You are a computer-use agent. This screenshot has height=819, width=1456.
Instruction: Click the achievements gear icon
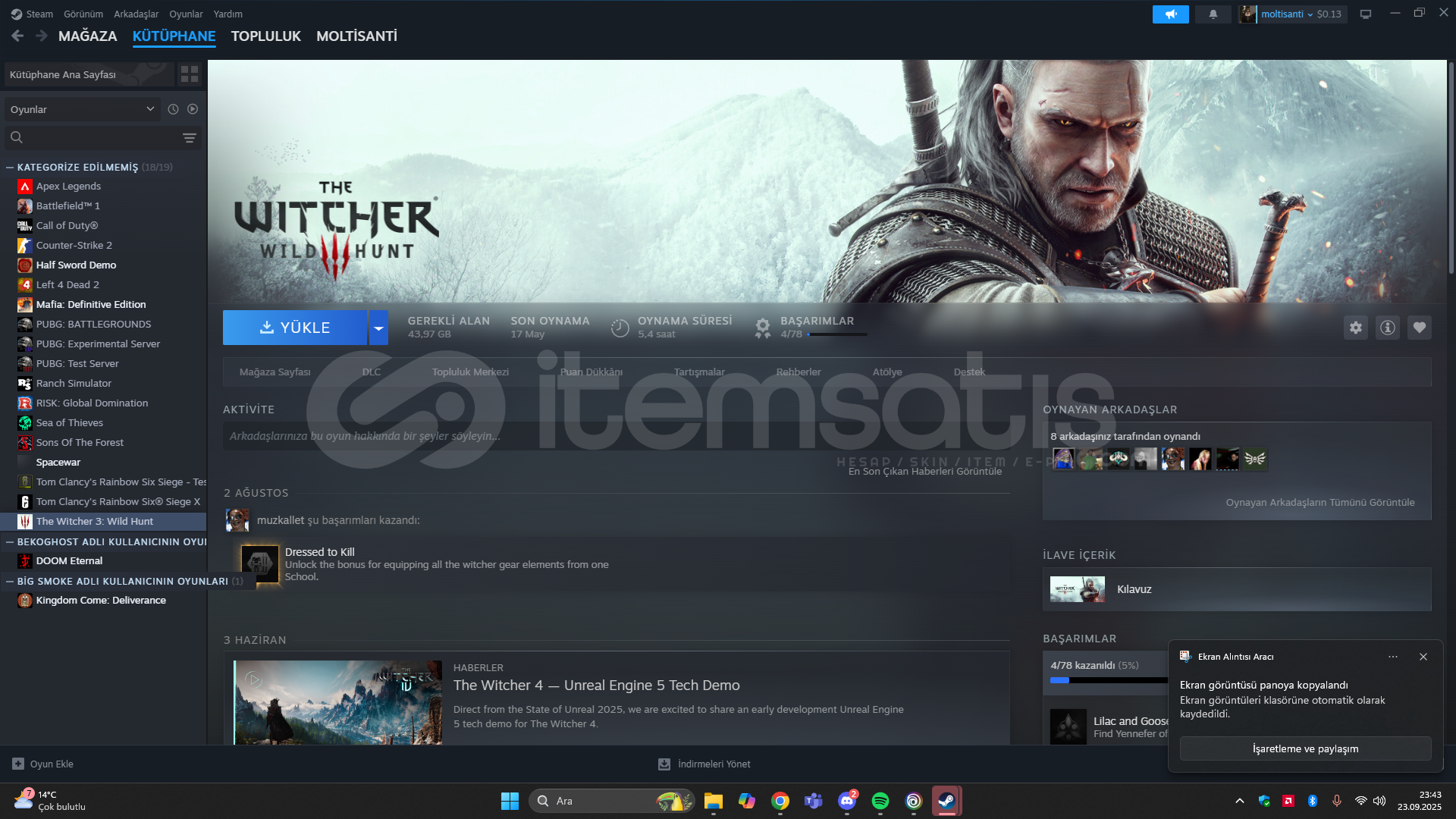point(762,328)
